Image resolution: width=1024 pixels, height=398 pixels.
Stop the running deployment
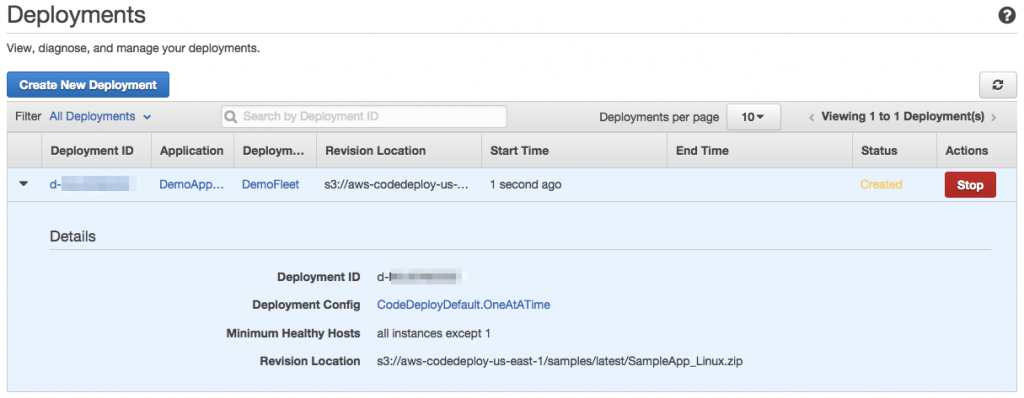point(970,185)
